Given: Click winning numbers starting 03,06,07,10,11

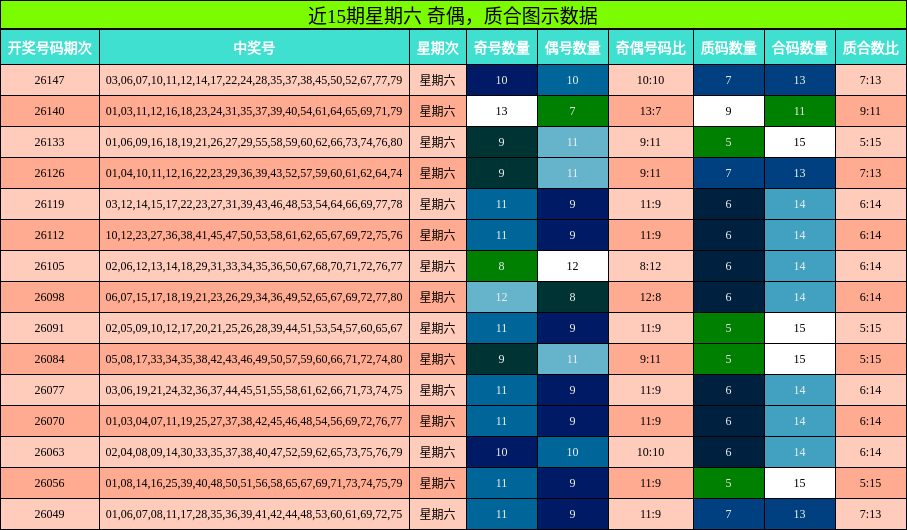Looking at the screenshot, I should click(x=255, y=80).
